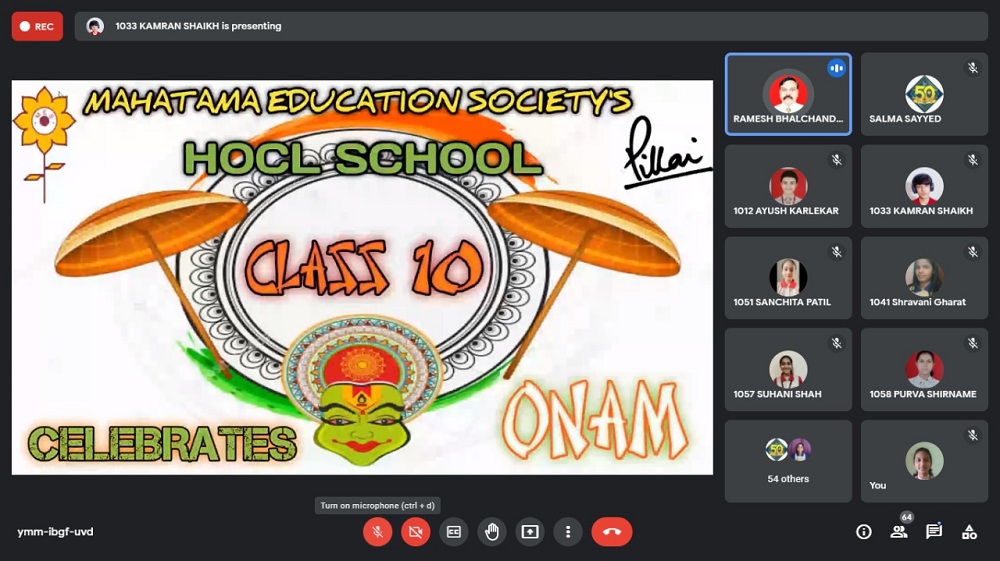Click the REC recording indicator

(x=37, y=27)
